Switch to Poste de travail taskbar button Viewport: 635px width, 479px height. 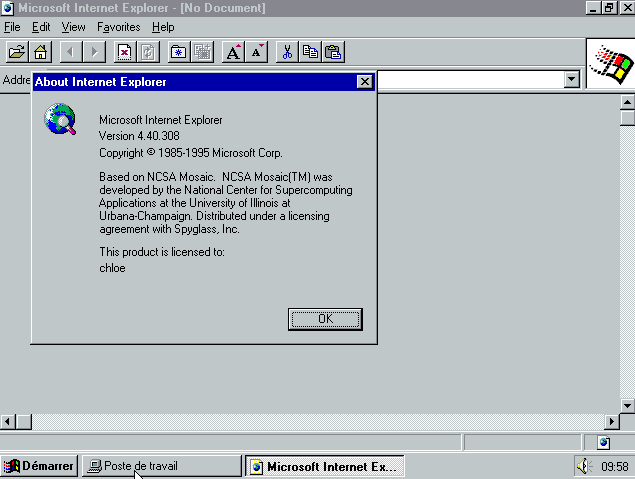coord(161,466)
